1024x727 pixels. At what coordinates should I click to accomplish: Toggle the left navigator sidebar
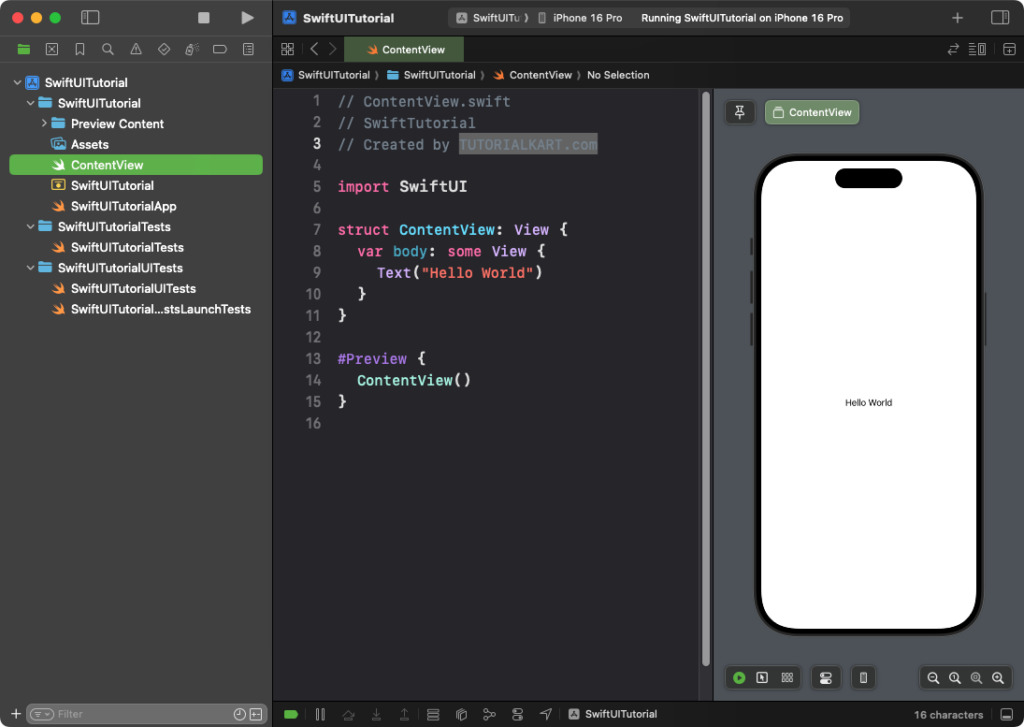pos(90,18)
